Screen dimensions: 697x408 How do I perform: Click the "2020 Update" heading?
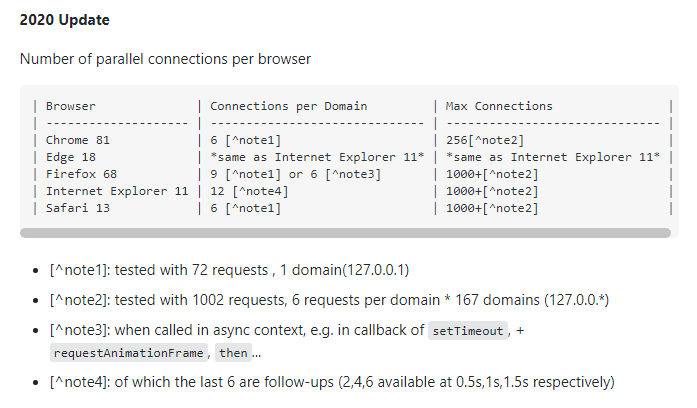point(64,20)
